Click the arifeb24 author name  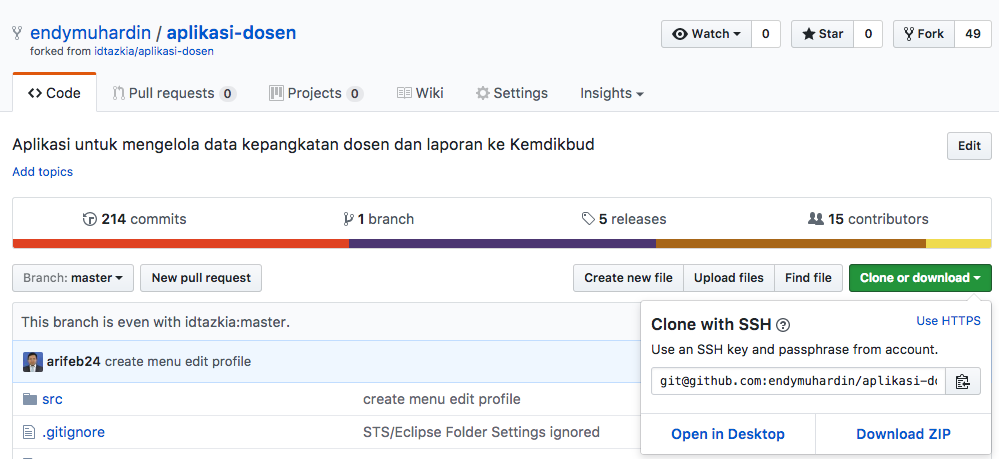coord(74,361)
